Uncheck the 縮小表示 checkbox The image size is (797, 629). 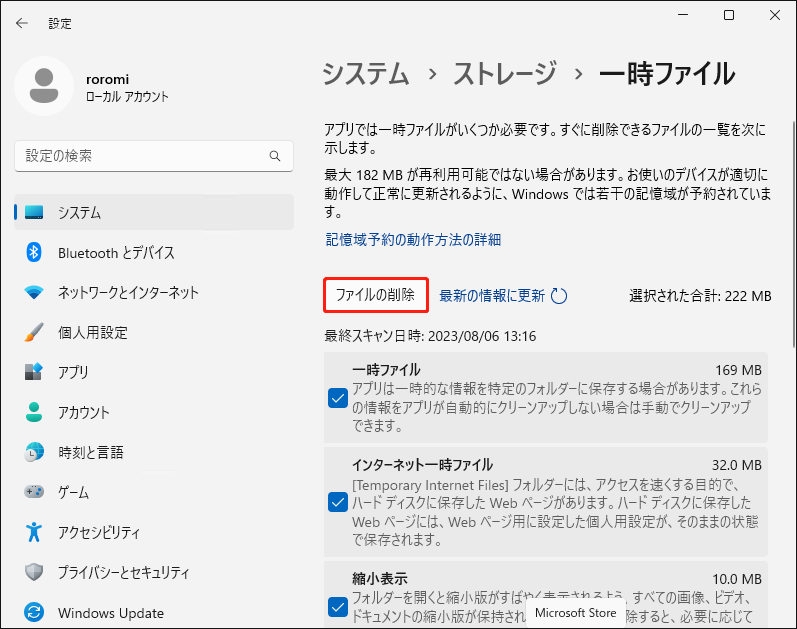338,607
